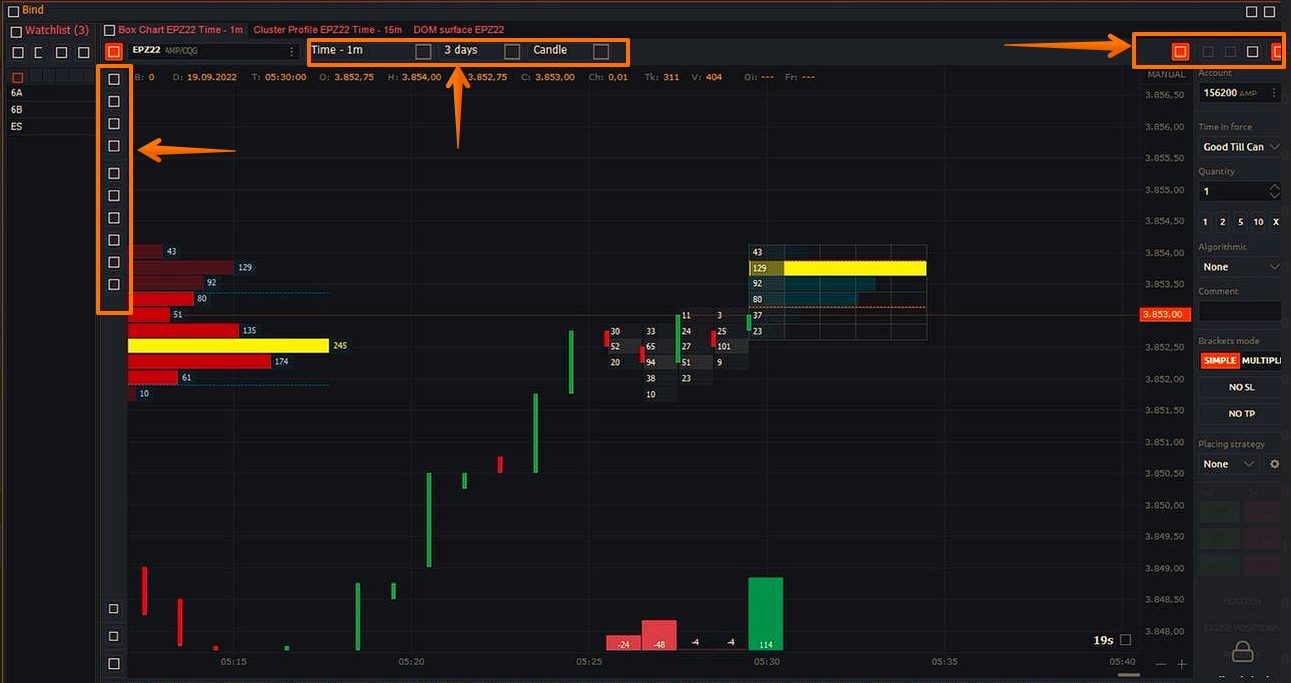The width and height of the screenshot is (1291, 683).
Task: Open the Placing strategy gear settings
Action: (1274, 464)
